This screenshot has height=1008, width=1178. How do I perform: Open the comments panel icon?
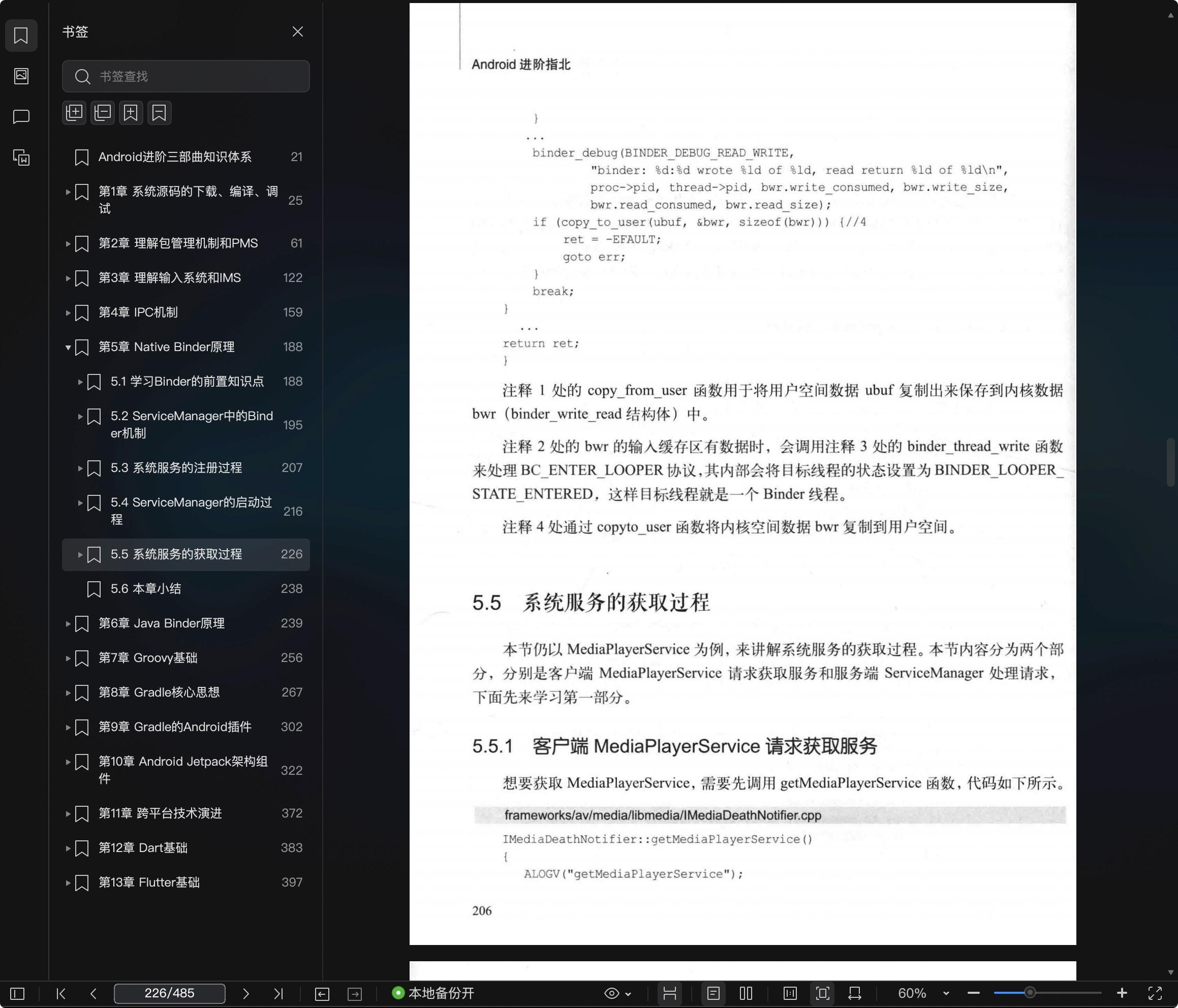pos(21,116)
